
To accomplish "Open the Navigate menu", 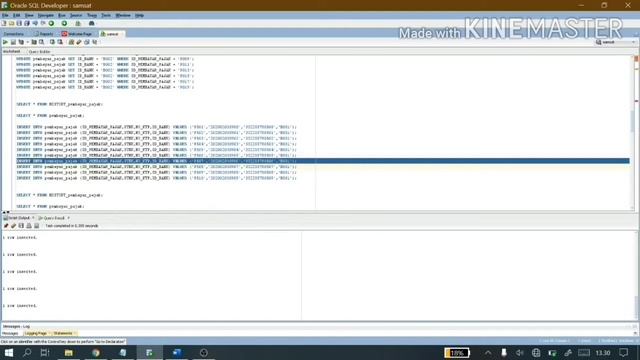I will (46, 15).
